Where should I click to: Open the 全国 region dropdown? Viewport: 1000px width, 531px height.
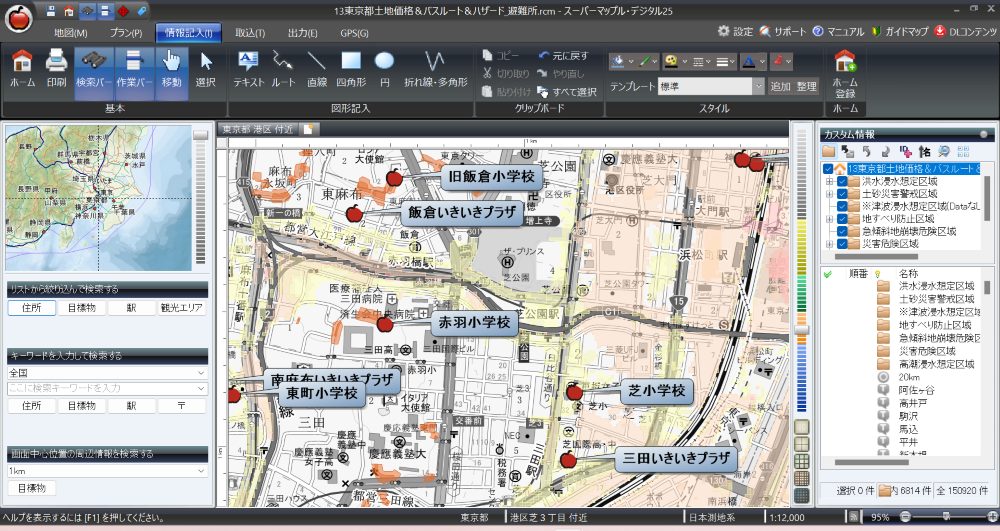click(x=201, y=373)
